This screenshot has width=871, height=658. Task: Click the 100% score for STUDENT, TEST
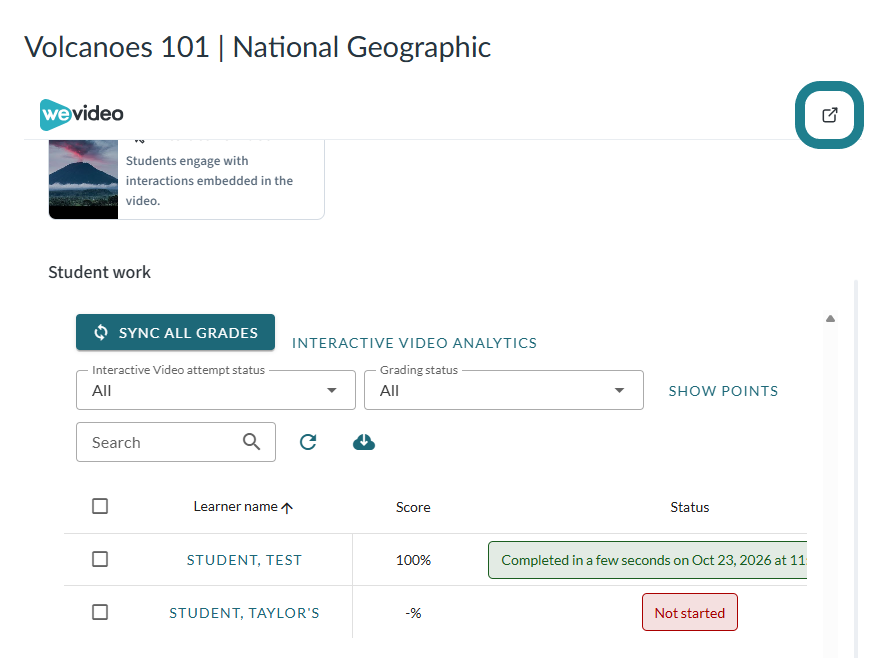click(413, 560)
